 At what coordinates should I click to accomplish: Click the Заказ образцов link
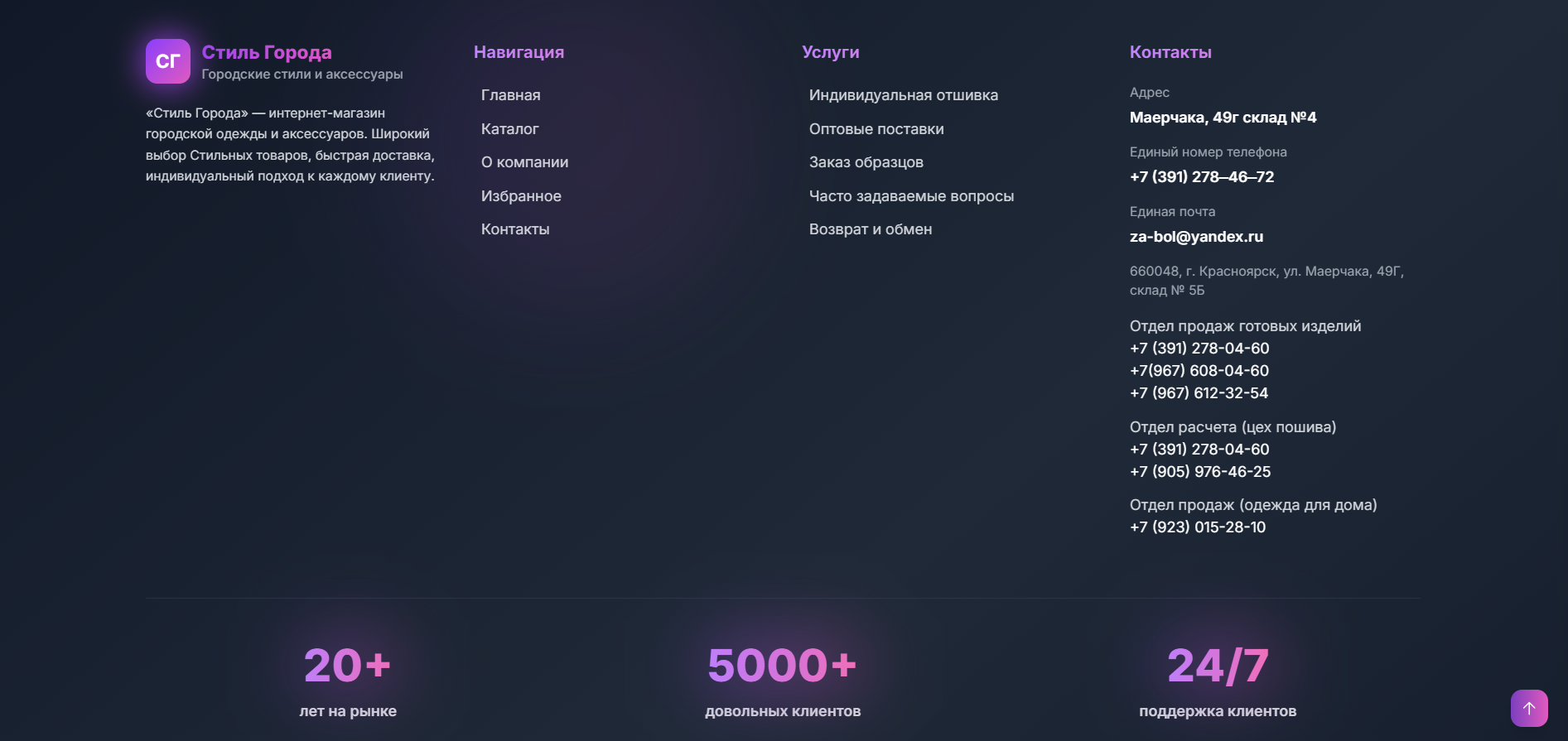coord(866,162)
